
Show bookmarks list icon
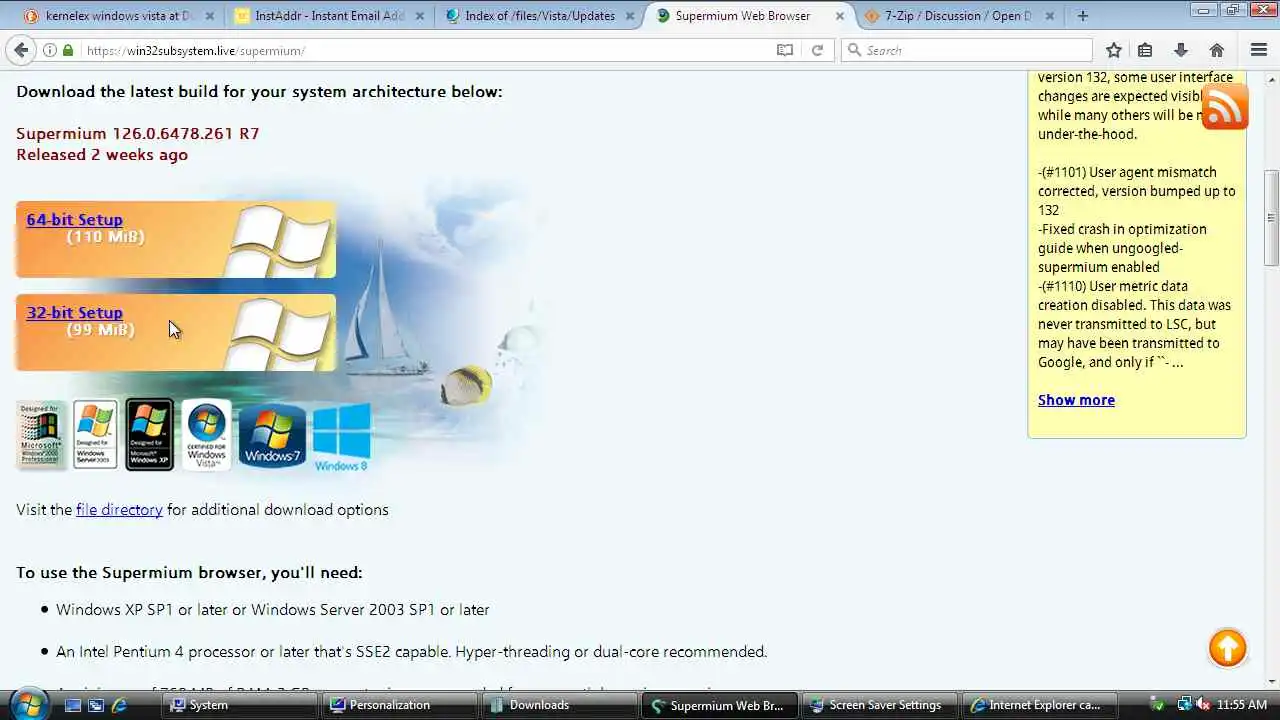point(1146,50)
